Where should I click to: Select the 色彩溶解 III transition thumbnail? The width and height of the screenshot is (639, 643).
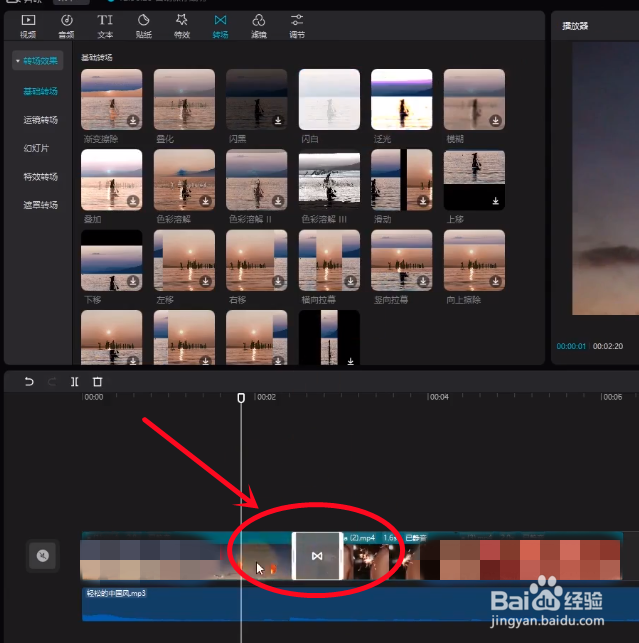pos(329,180)
